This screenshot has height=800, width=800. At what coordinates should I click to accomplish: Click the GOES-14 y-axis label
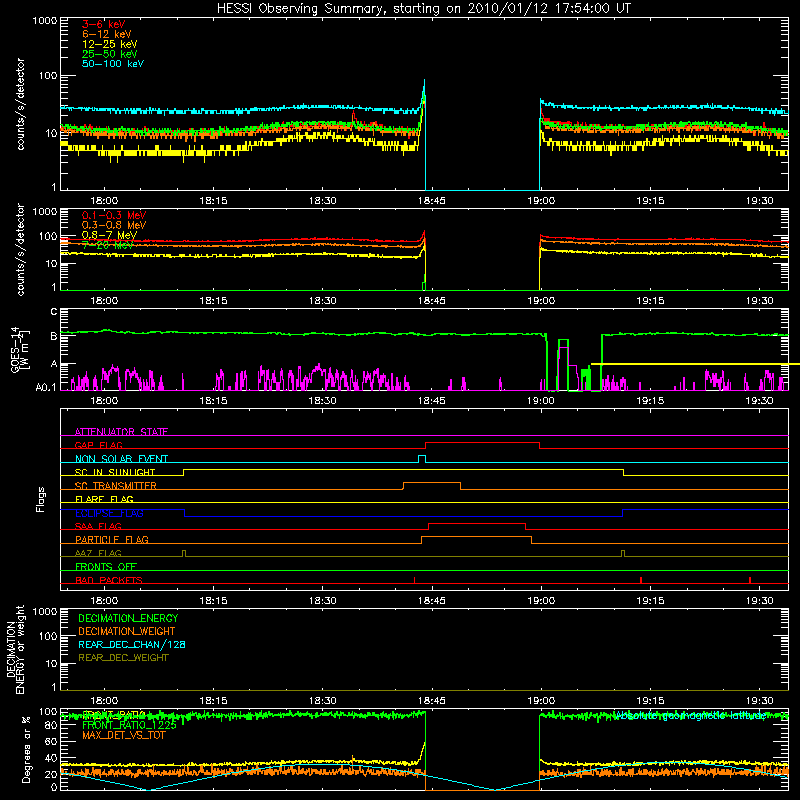tap(20, 350)
